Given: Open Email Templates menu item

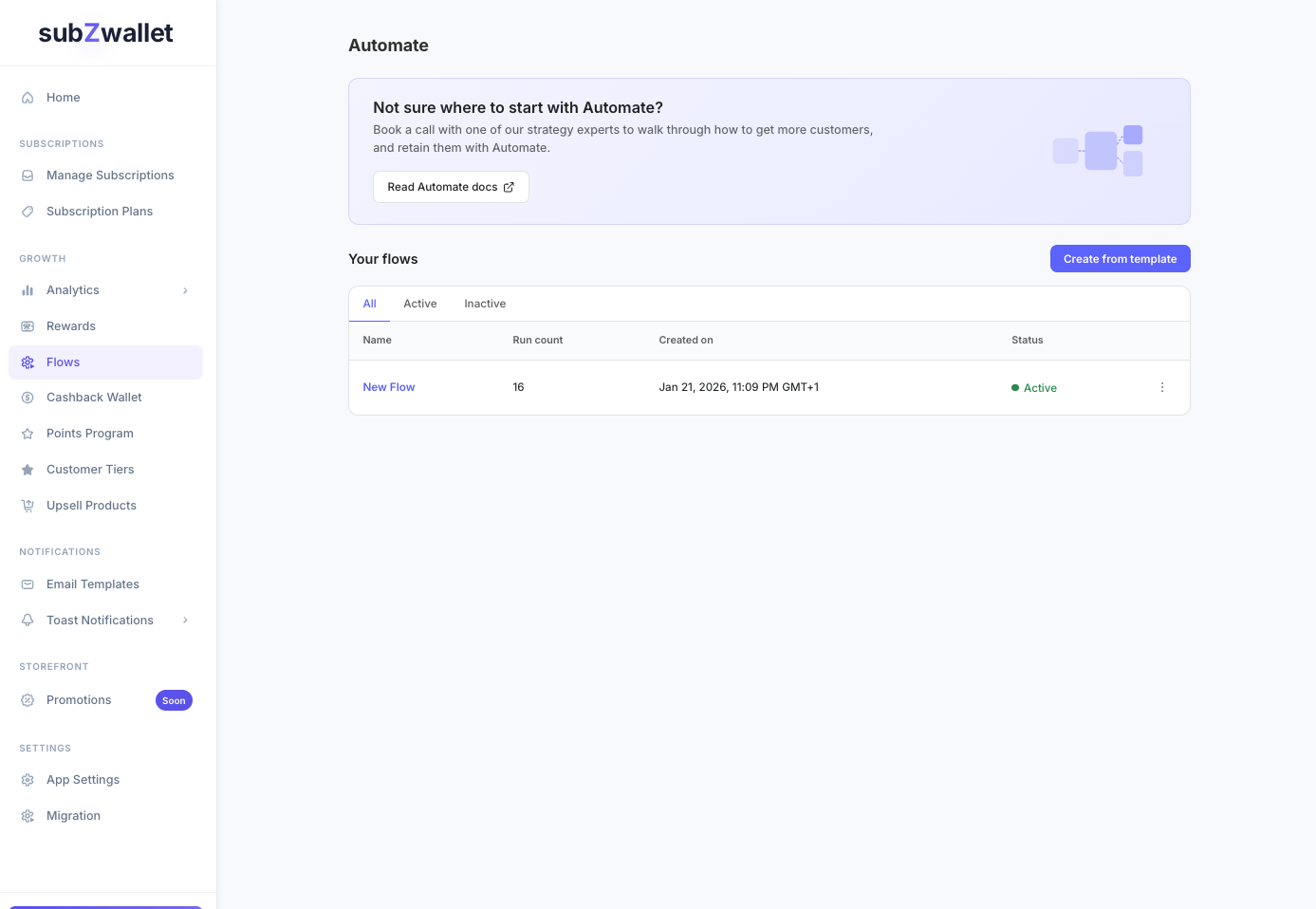Looking at the screenshot, I should (105, 584).
